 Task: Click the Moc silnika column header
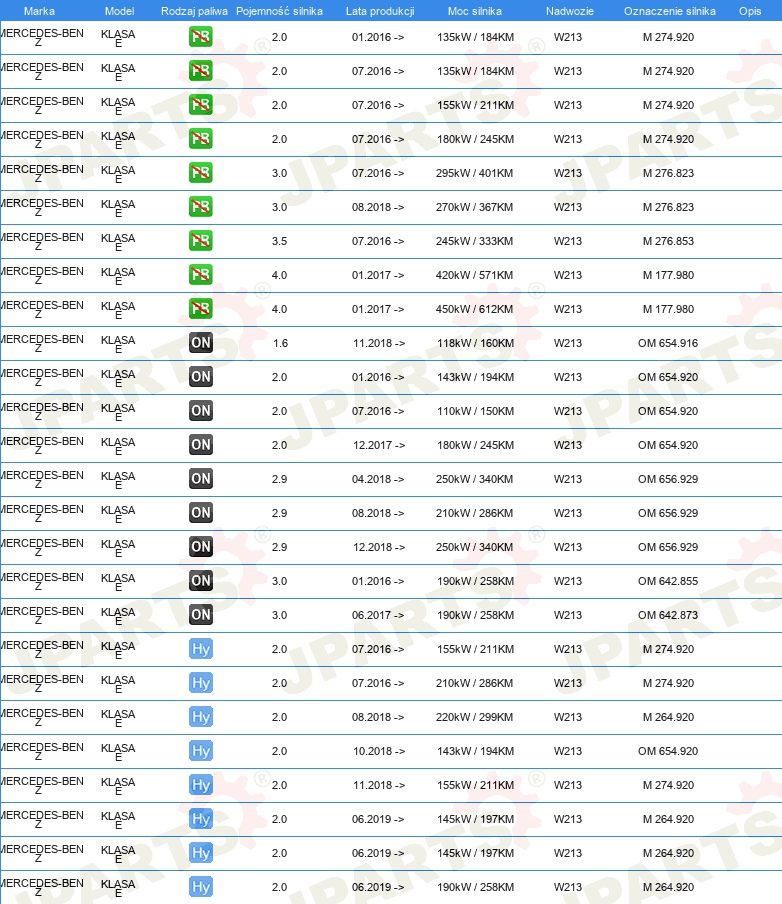[x=475, y=11]
